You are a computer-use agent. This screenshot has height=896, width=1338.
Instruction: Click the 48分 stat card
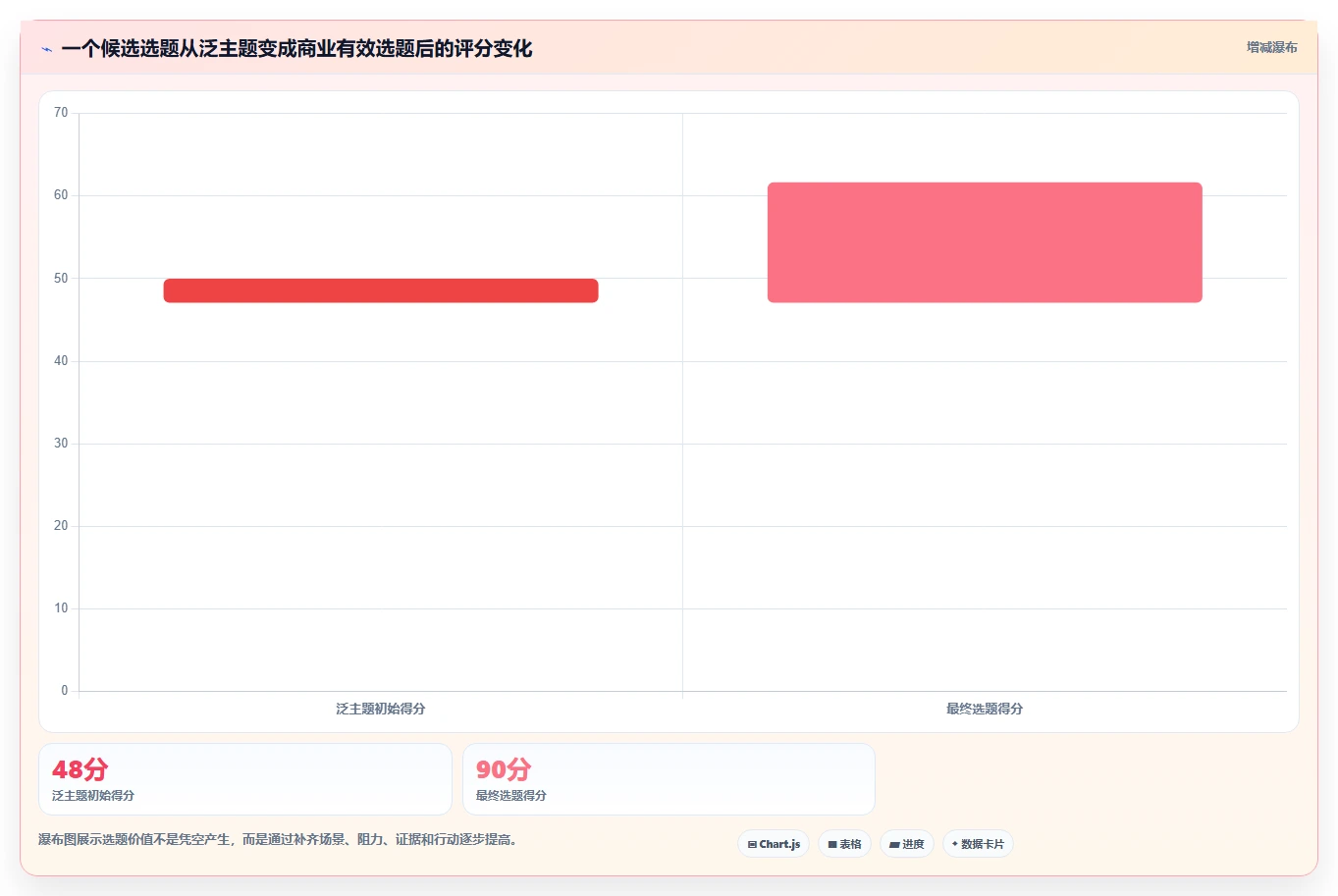245,779
